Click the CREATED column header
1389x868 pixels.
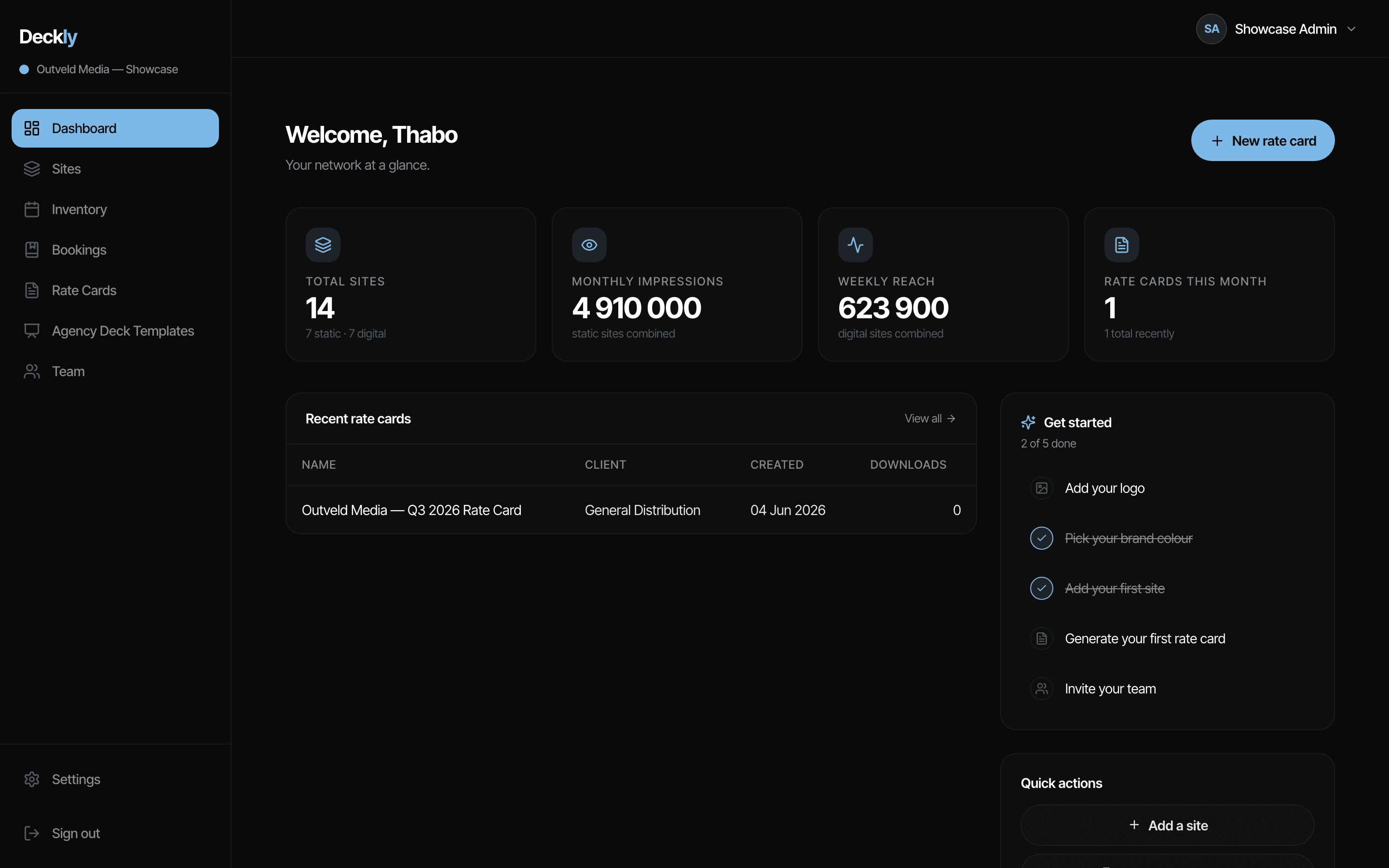(x=776, y=464)
